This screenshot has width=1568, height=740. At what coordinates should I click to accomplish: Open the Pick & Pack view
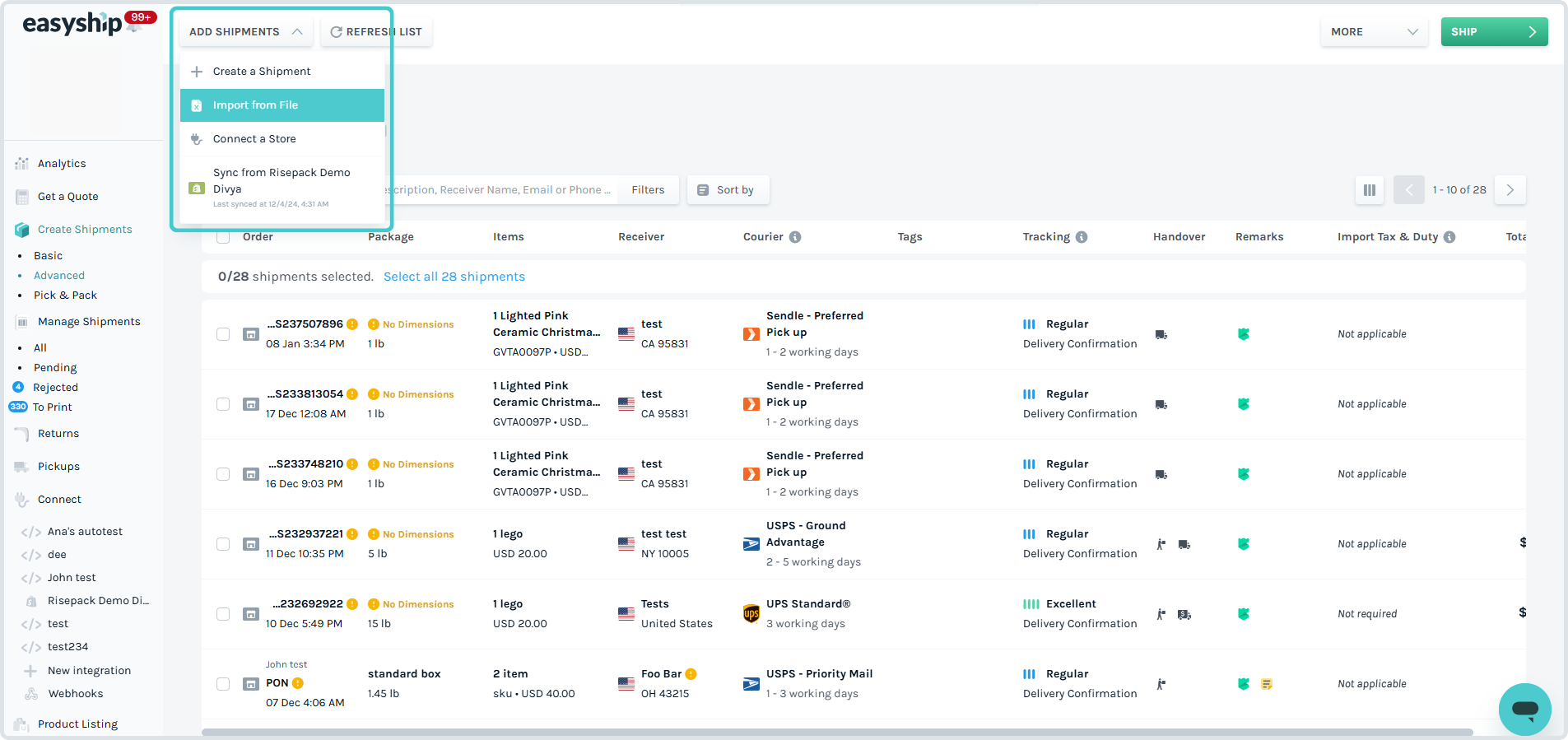[x=65, y=296]
